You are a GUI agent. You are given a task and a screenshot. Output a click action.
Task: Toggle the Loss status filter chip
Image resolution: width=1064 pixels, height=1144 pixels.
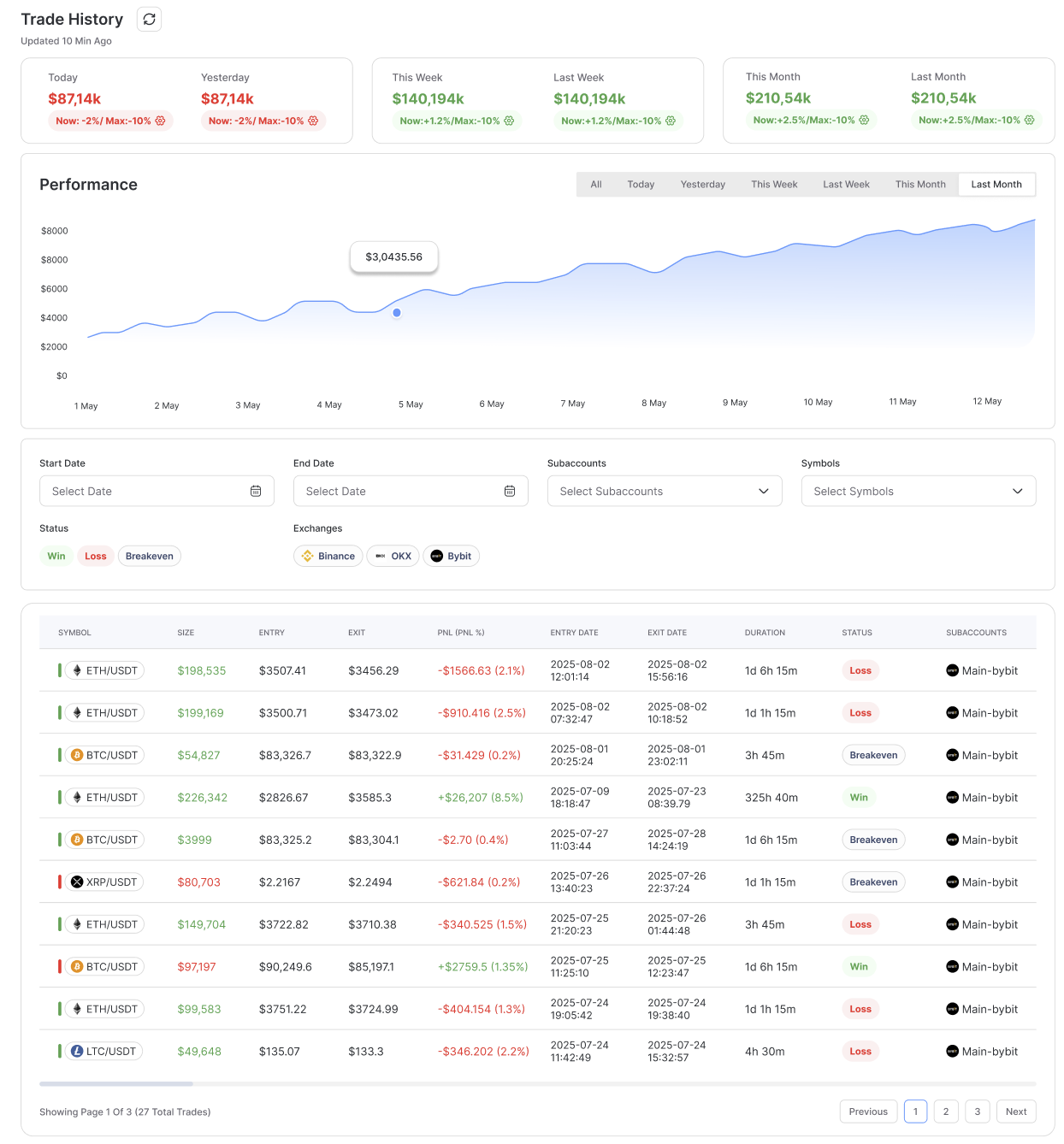point(96,557)
